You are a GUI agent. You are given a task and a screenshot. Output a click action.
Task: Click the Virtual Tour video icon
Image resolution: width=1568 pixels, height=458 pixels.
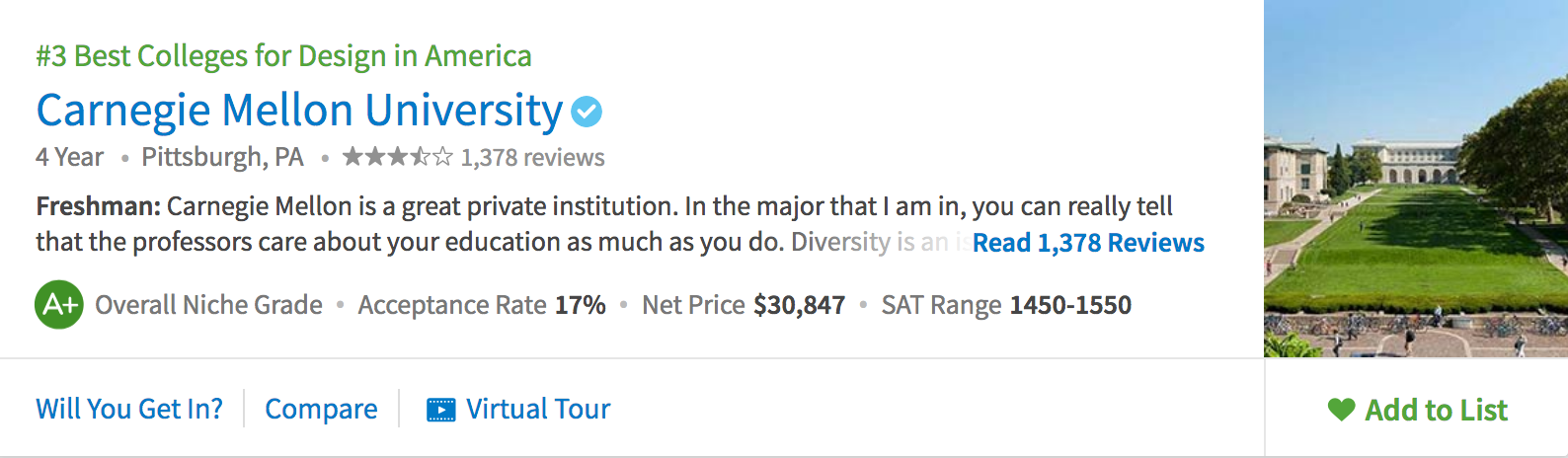point(440,409)
